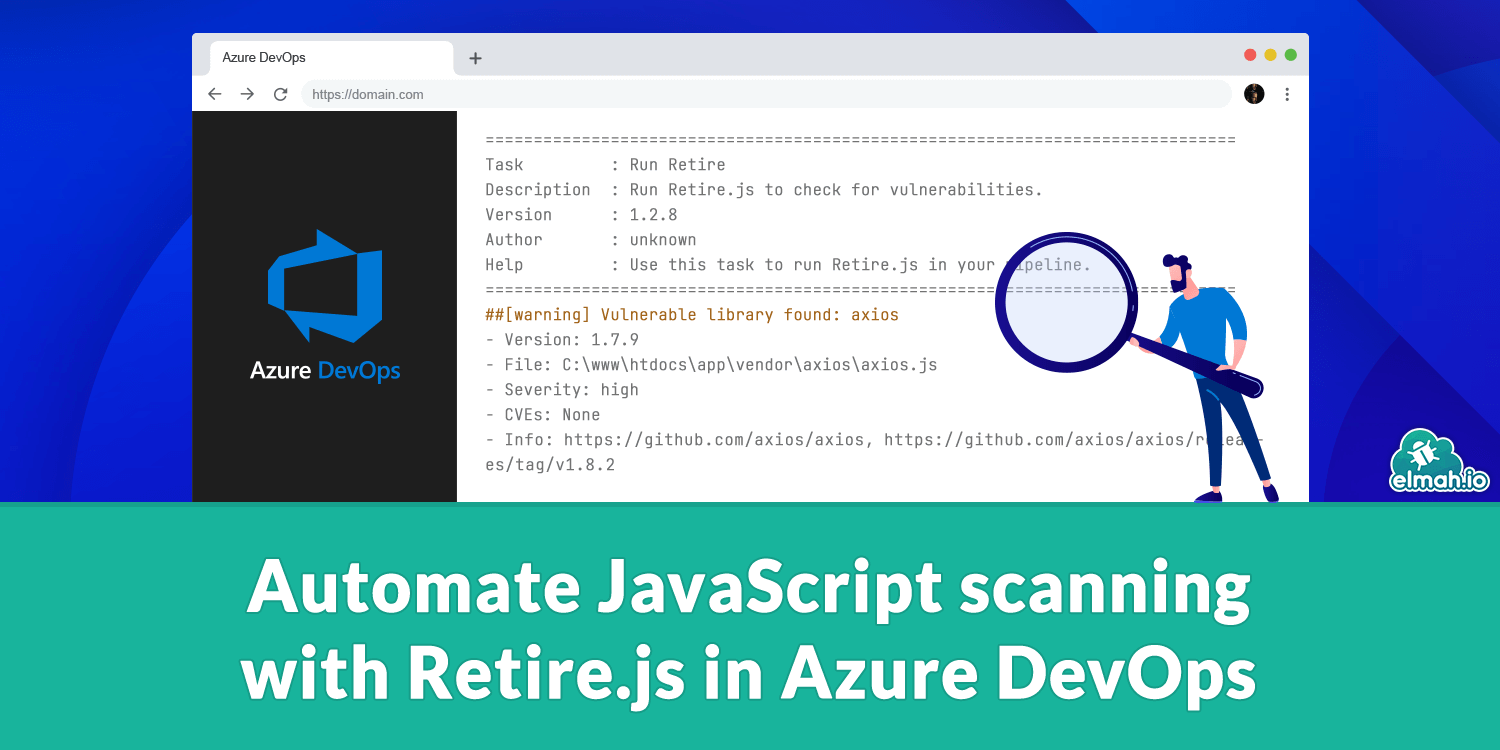Click the browser refresh icon

(x=281, y=94)
